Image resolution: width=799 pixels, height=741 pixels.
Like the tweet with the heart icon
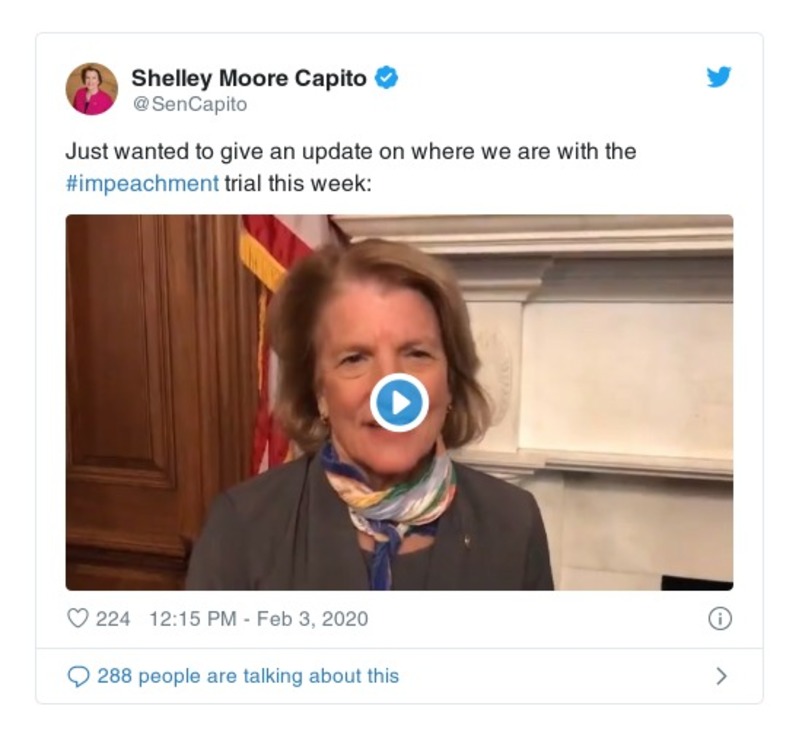pos(78,619)
